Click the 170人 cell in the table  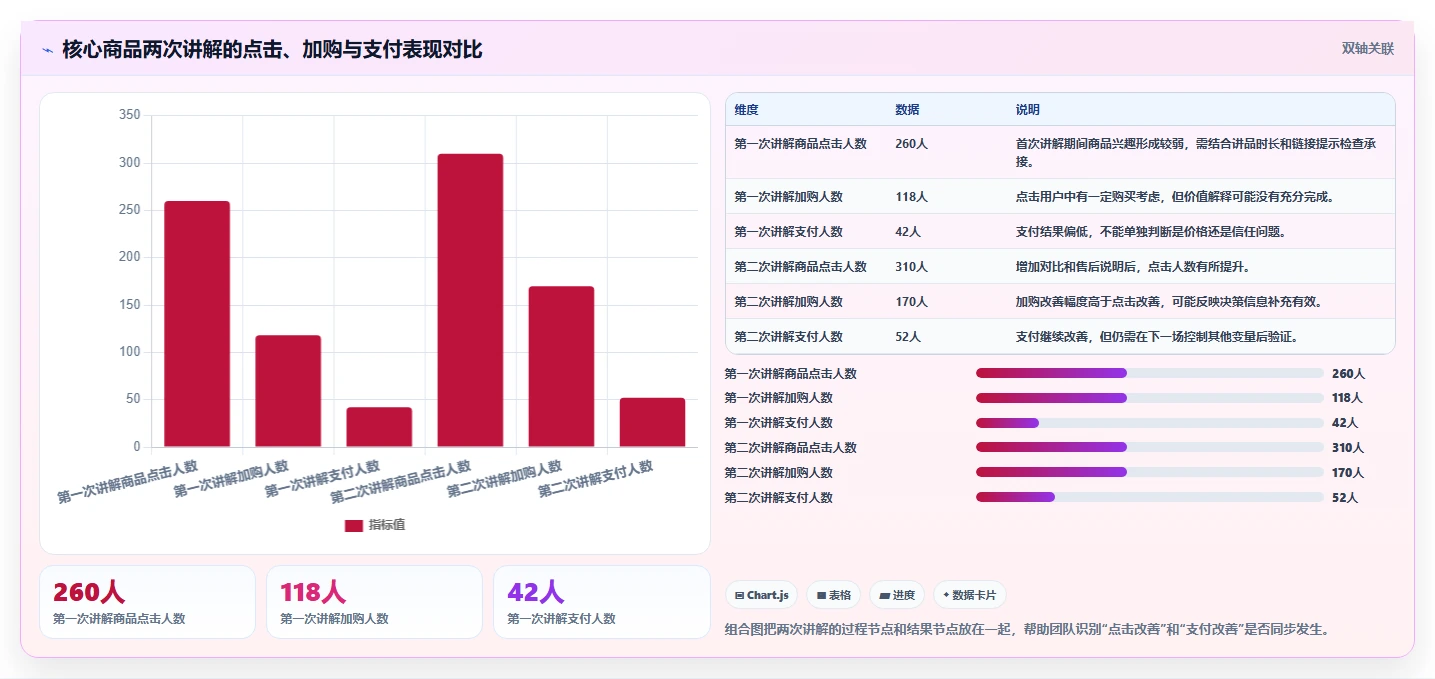(911, 302)
